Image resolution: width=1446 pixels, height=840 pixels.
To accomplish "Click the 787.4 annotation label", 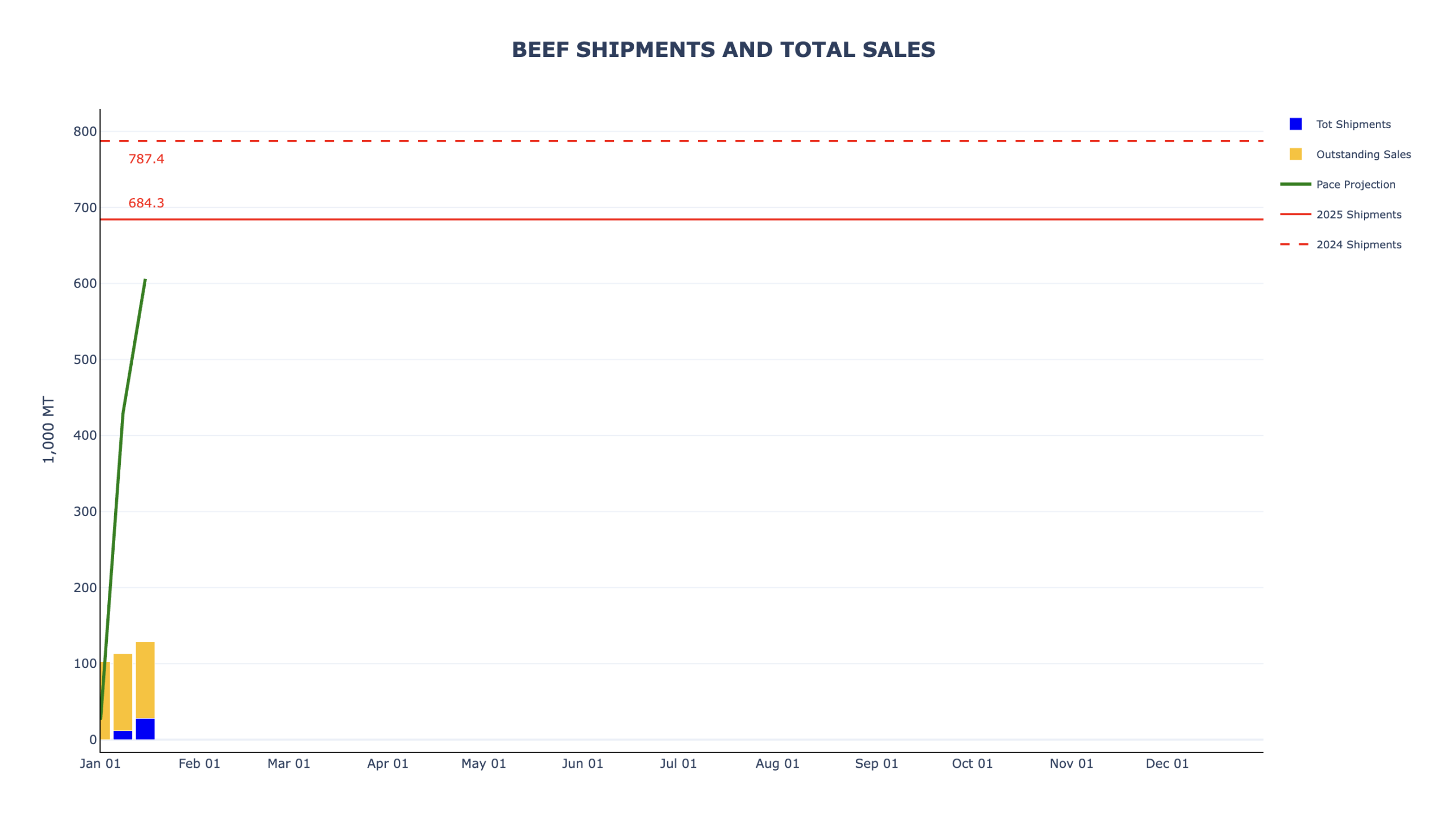I will (146, 159).
